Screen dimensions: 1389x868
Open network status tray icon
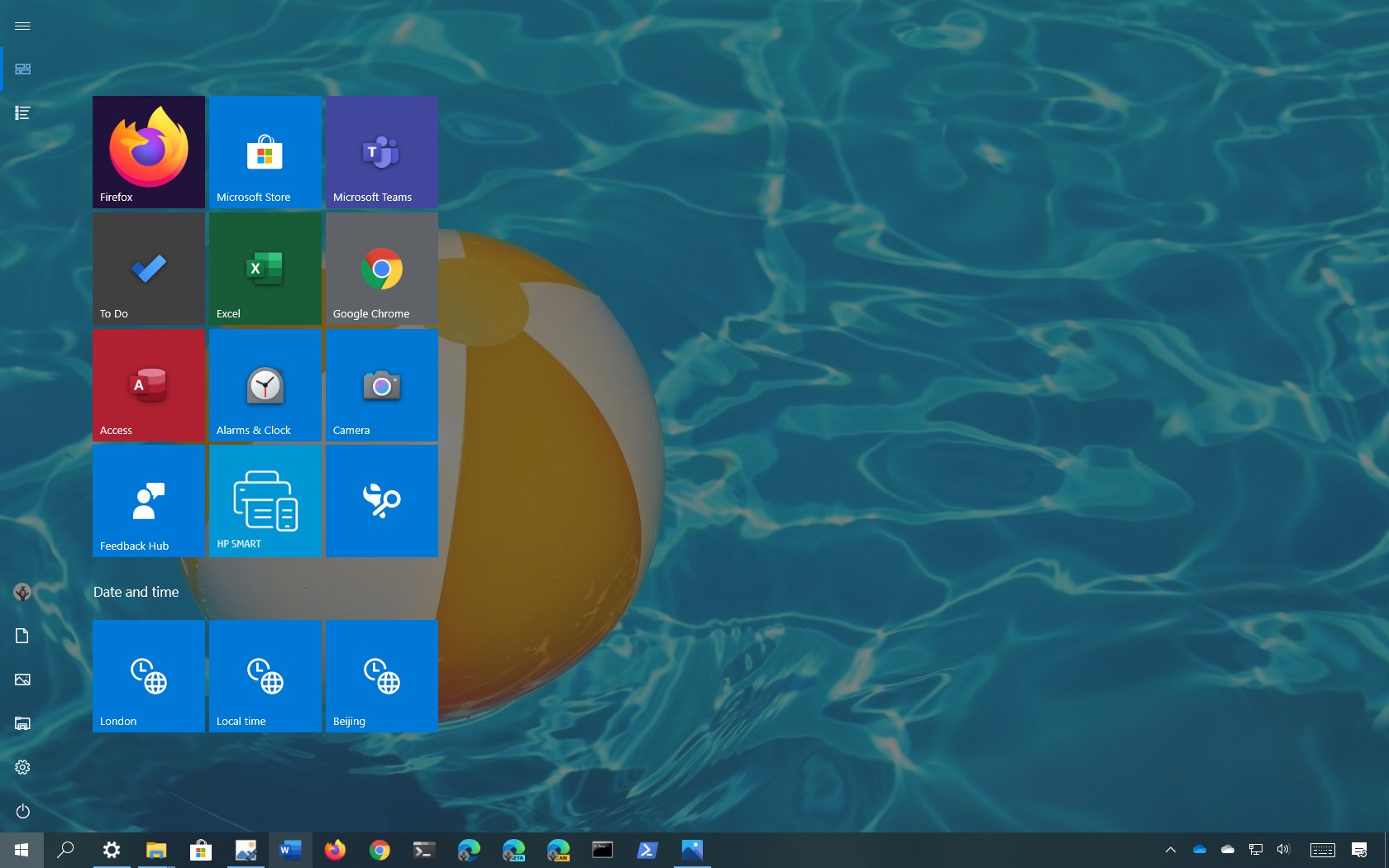[1256, 850]
